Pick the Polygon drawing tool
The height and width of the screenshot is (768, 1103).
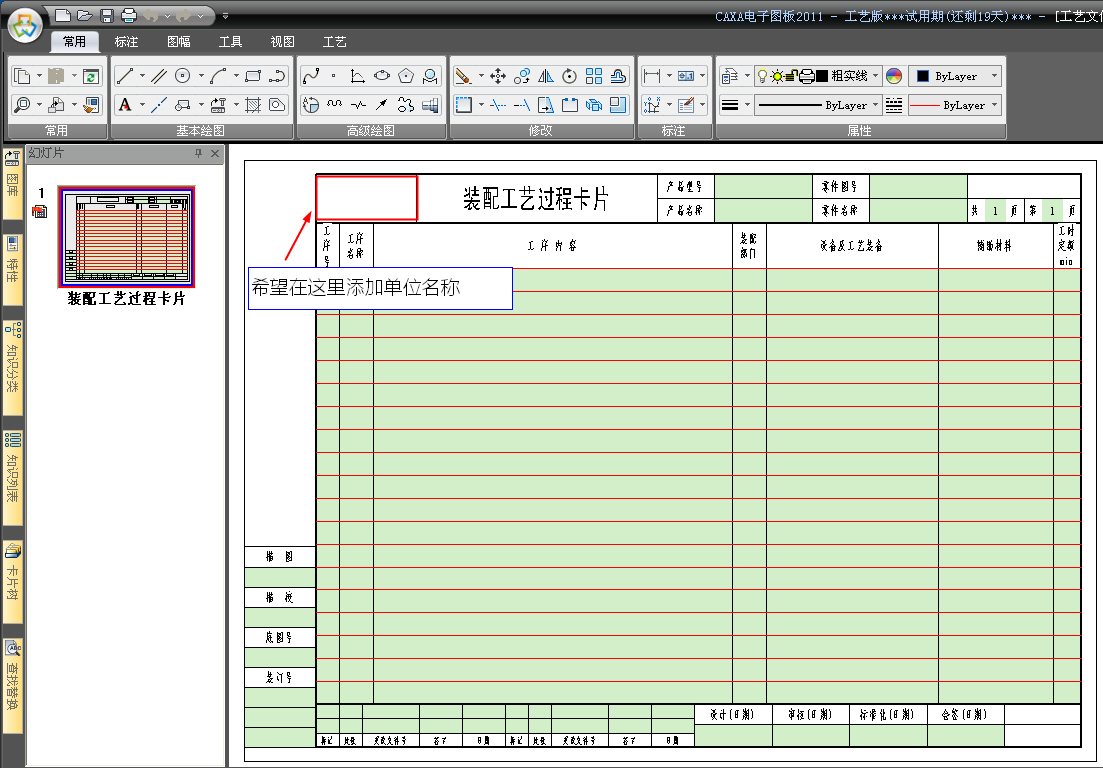[x=406, y=76]
